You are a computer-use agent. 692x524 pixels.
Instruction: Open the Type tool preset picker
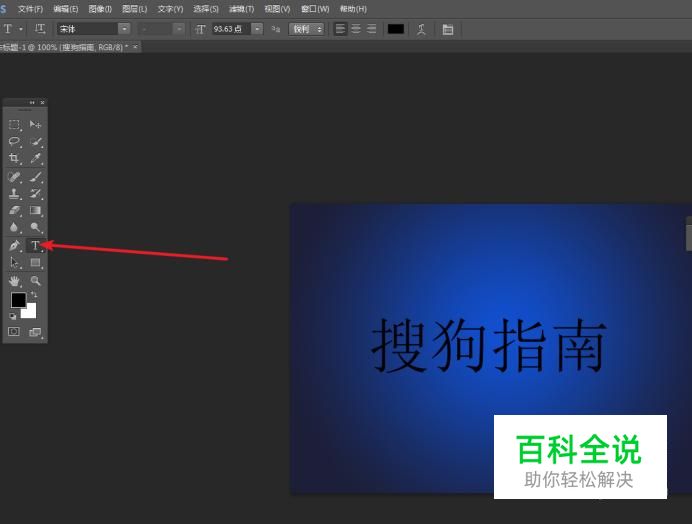12,29
